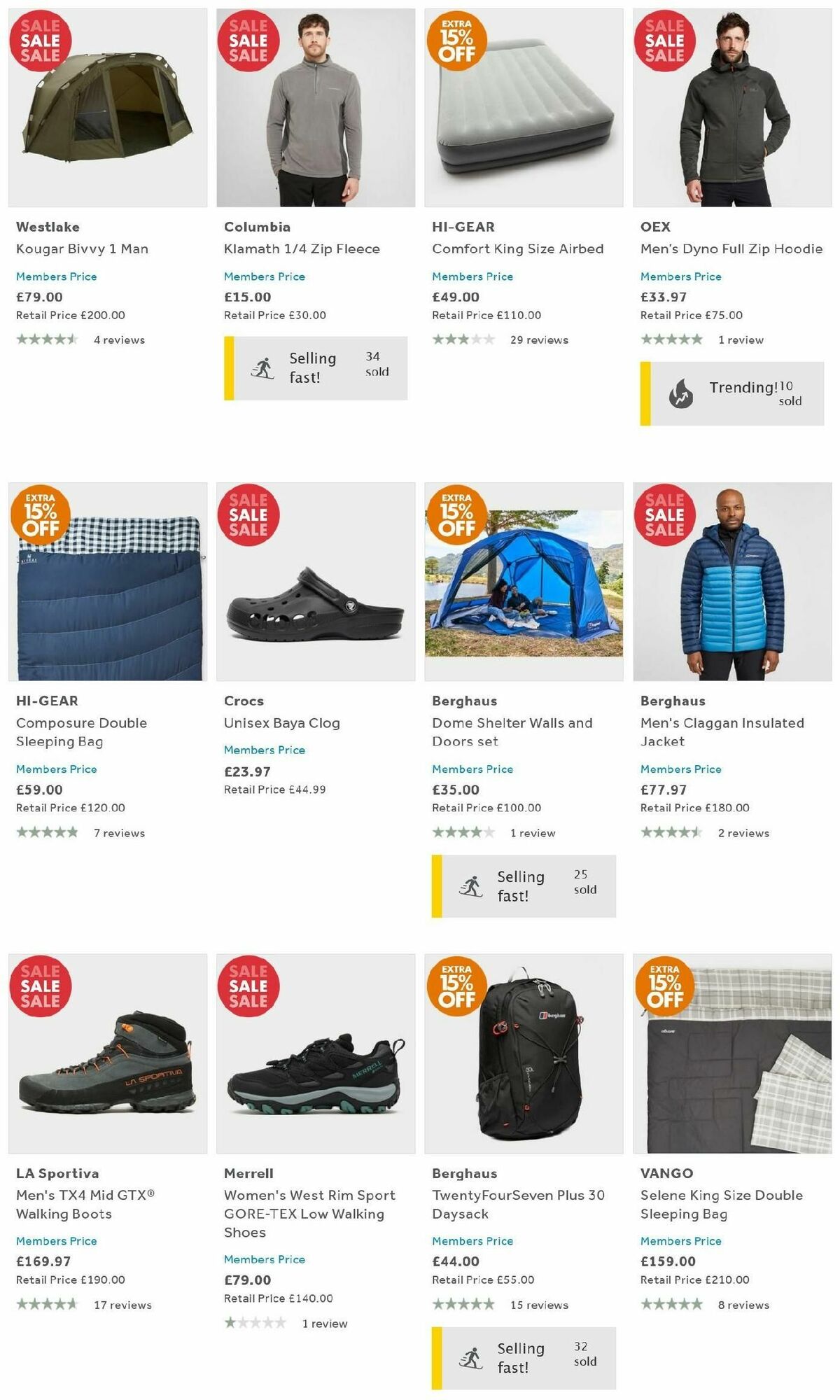This screenshot has height=1400, width=840.
Task: Open 29 reviews for Comfort King Size Airbed
Action: point(539,339)
